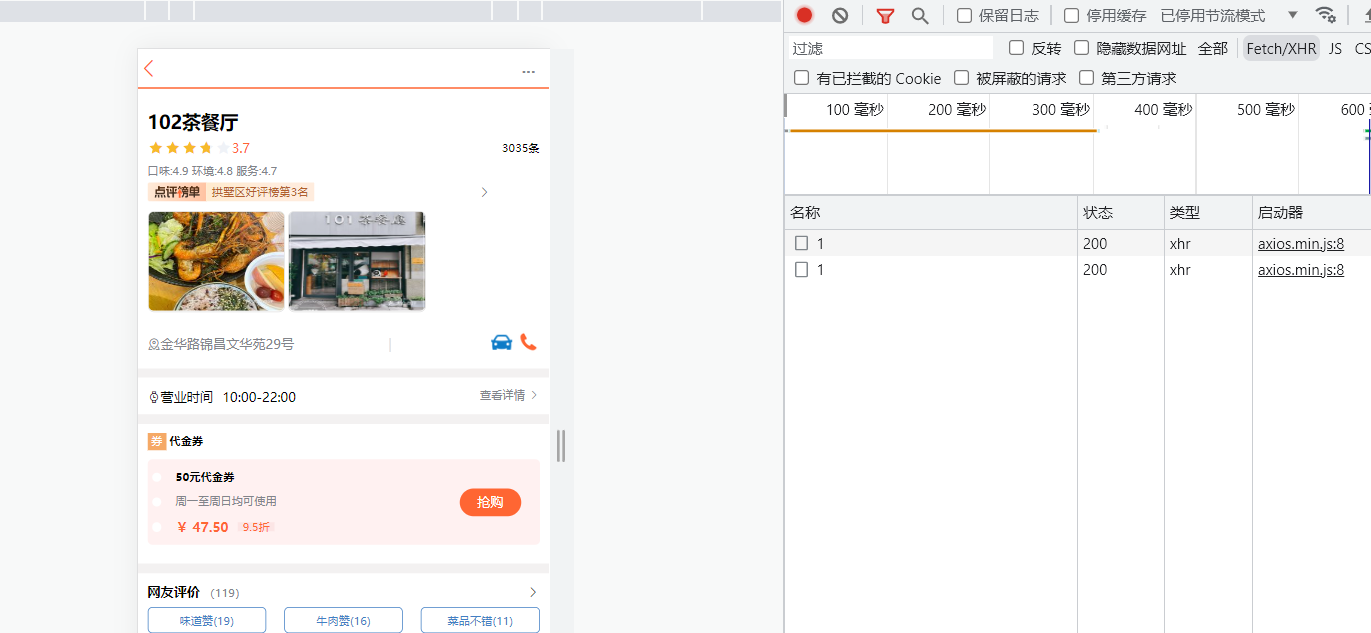Viewport: 1371px width, 633px height.
Task: Select the 全部 request type filter
Action: pos(1213,48)
